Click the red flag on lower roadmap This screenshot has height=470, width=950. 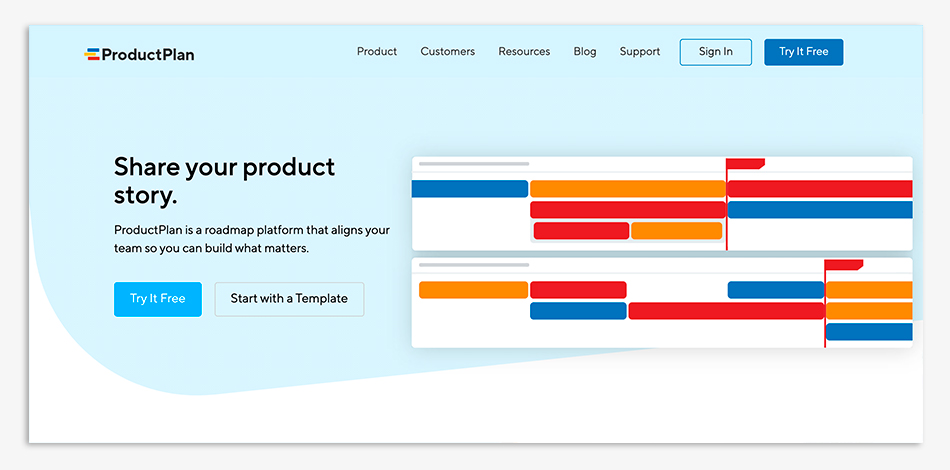click(x=843, y=265)
